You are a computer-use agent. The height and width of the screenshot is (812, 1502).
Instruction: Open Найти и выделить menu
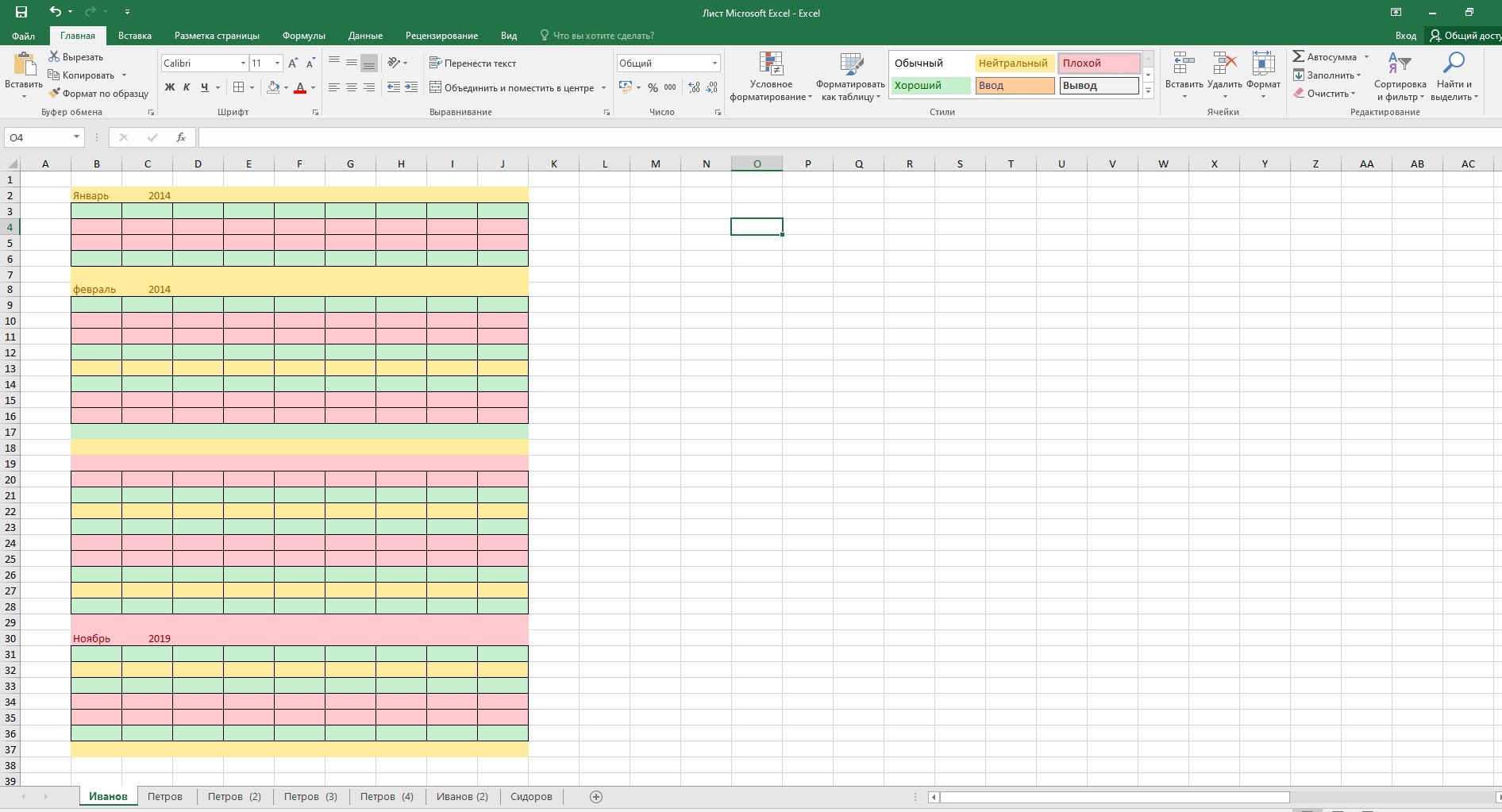1454,77
